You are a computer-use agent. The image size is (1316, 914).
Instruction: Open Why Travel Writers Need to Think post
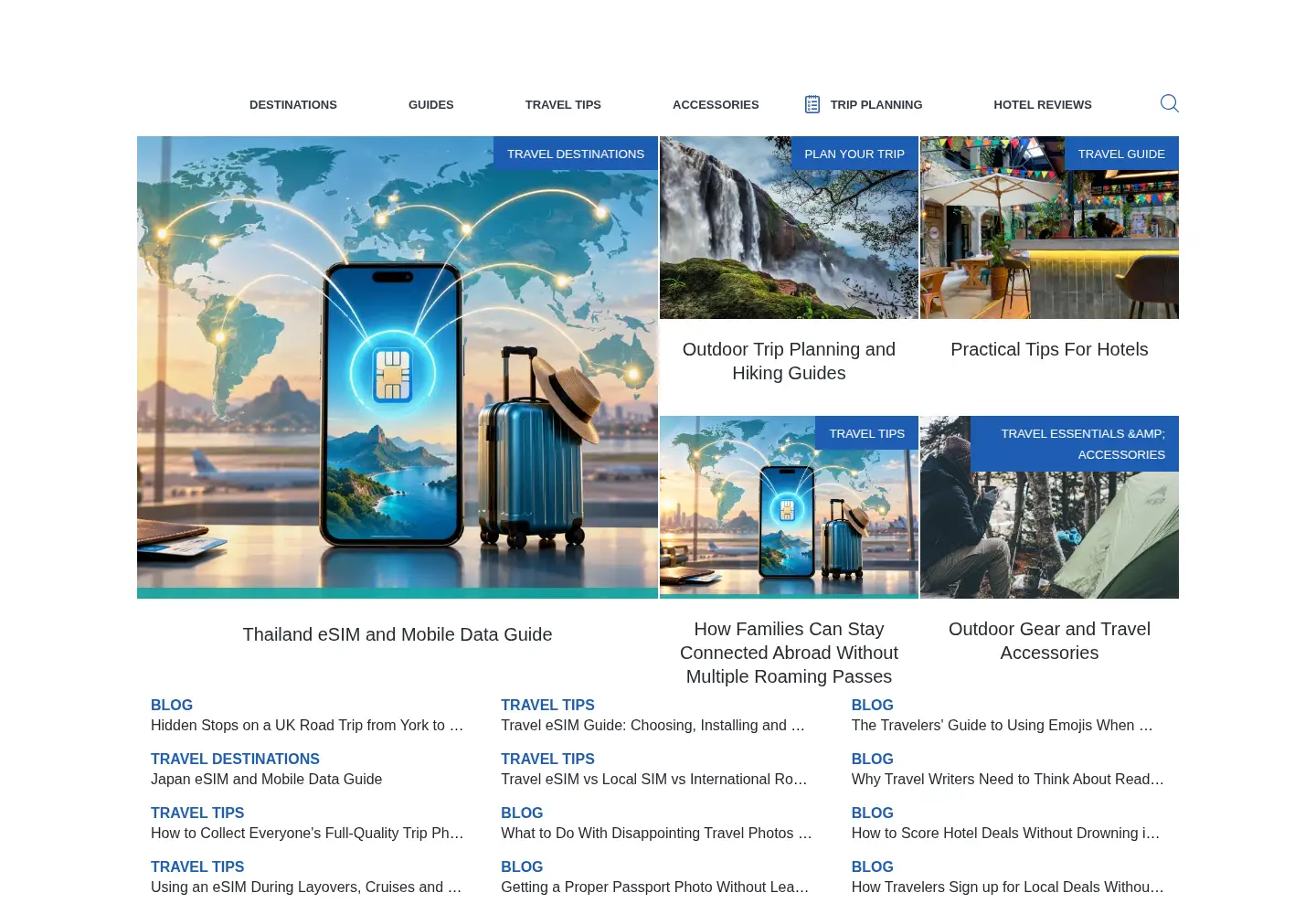coord(1008,779)
